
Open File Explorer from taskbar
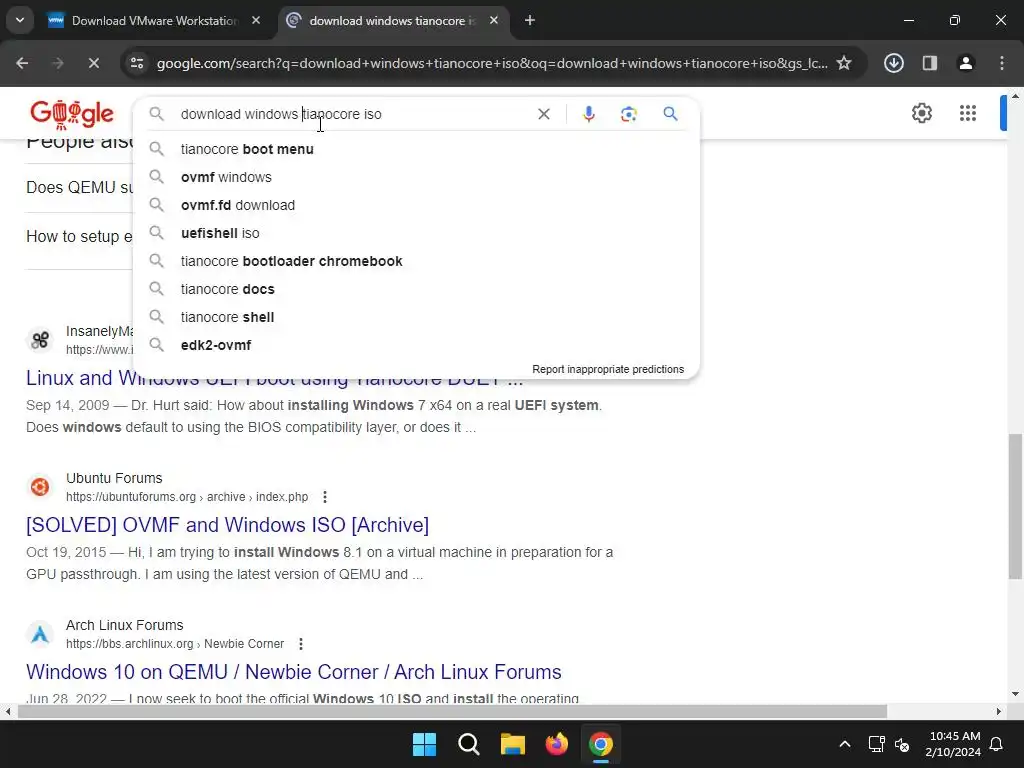tap(513, 744)
